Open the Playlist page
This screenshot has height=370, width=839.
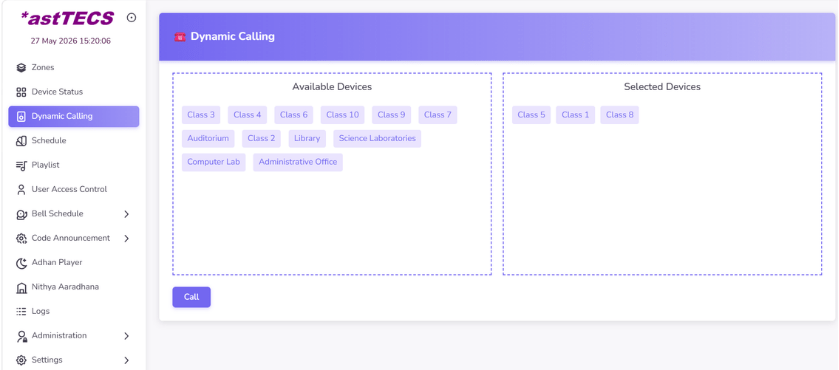click(74, 165)
